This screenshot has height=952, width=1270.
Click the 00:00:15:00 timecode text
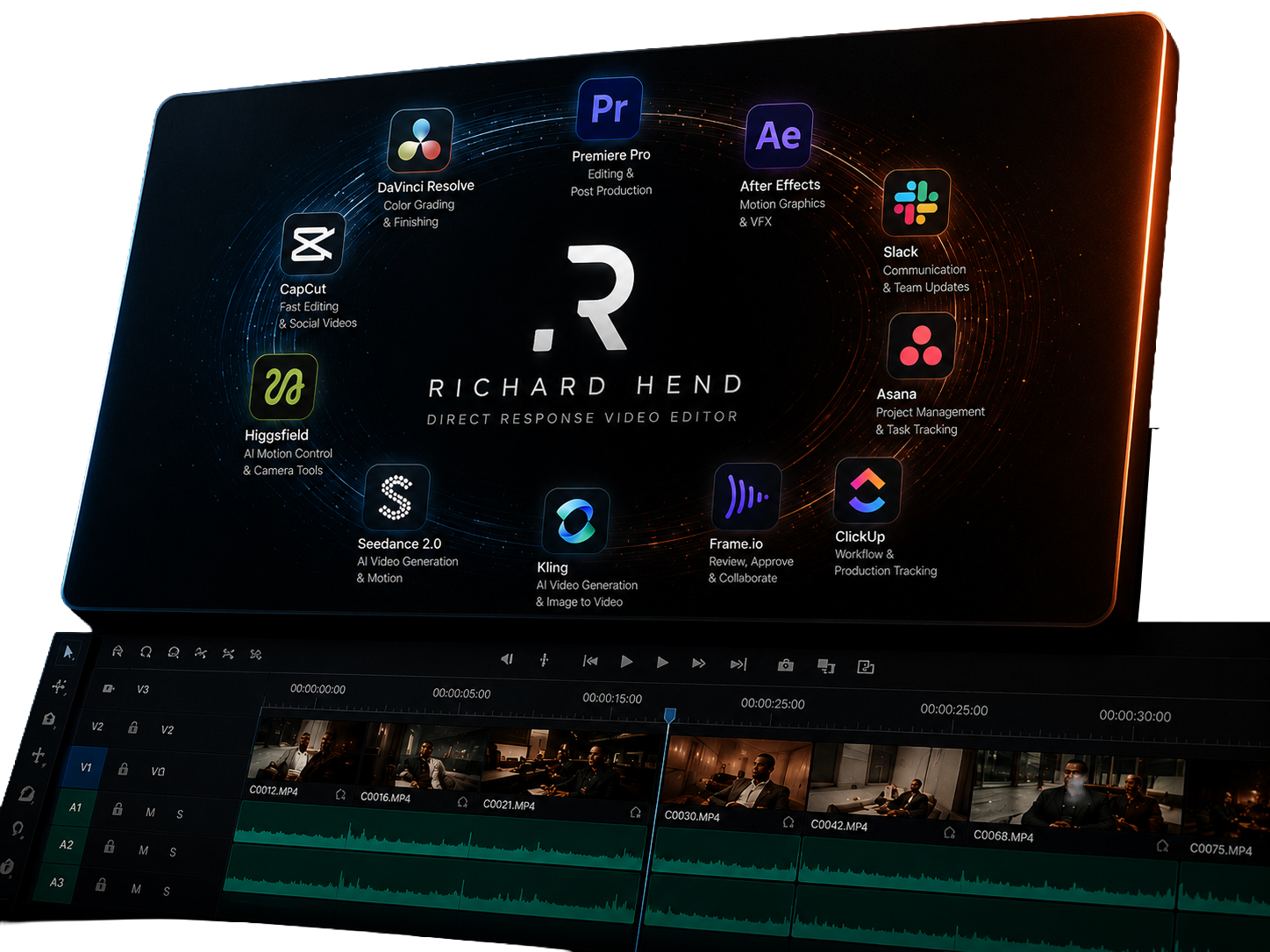(612, 699)
